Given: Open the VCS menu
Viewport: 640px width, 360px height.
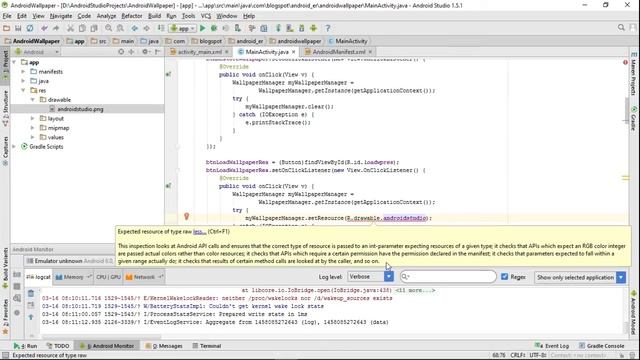Looking at the screenshot, I should coord(206,16).
